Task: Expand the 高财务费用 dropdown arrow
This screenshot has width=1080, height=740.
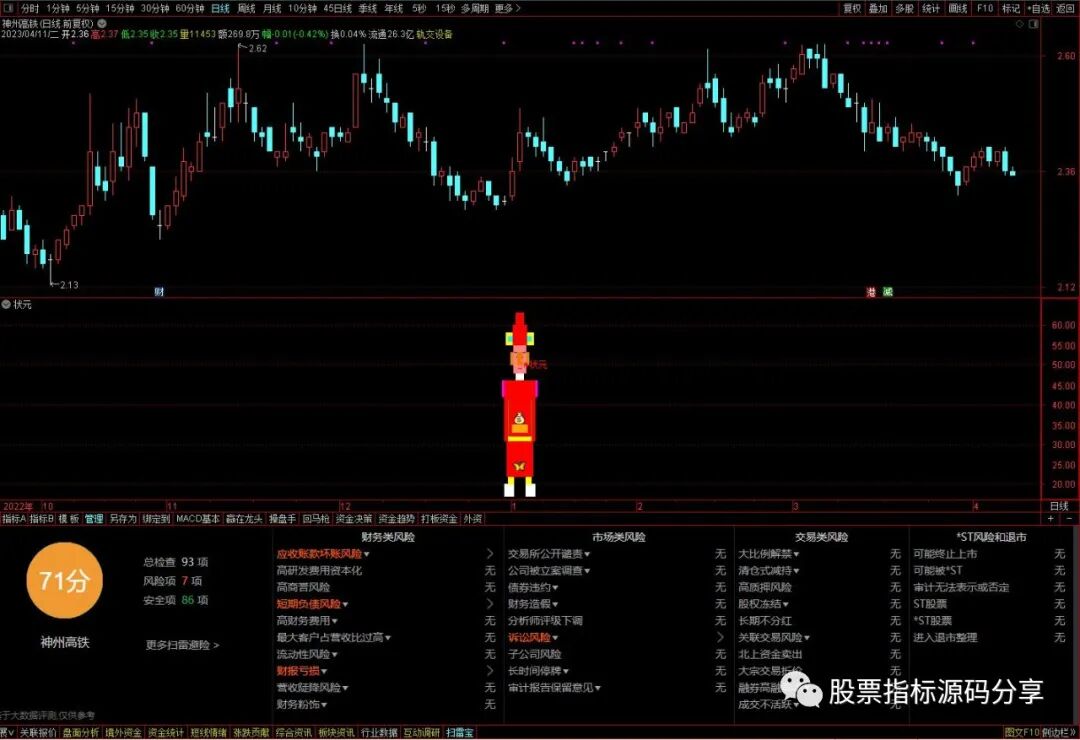Action: point(335,621)
